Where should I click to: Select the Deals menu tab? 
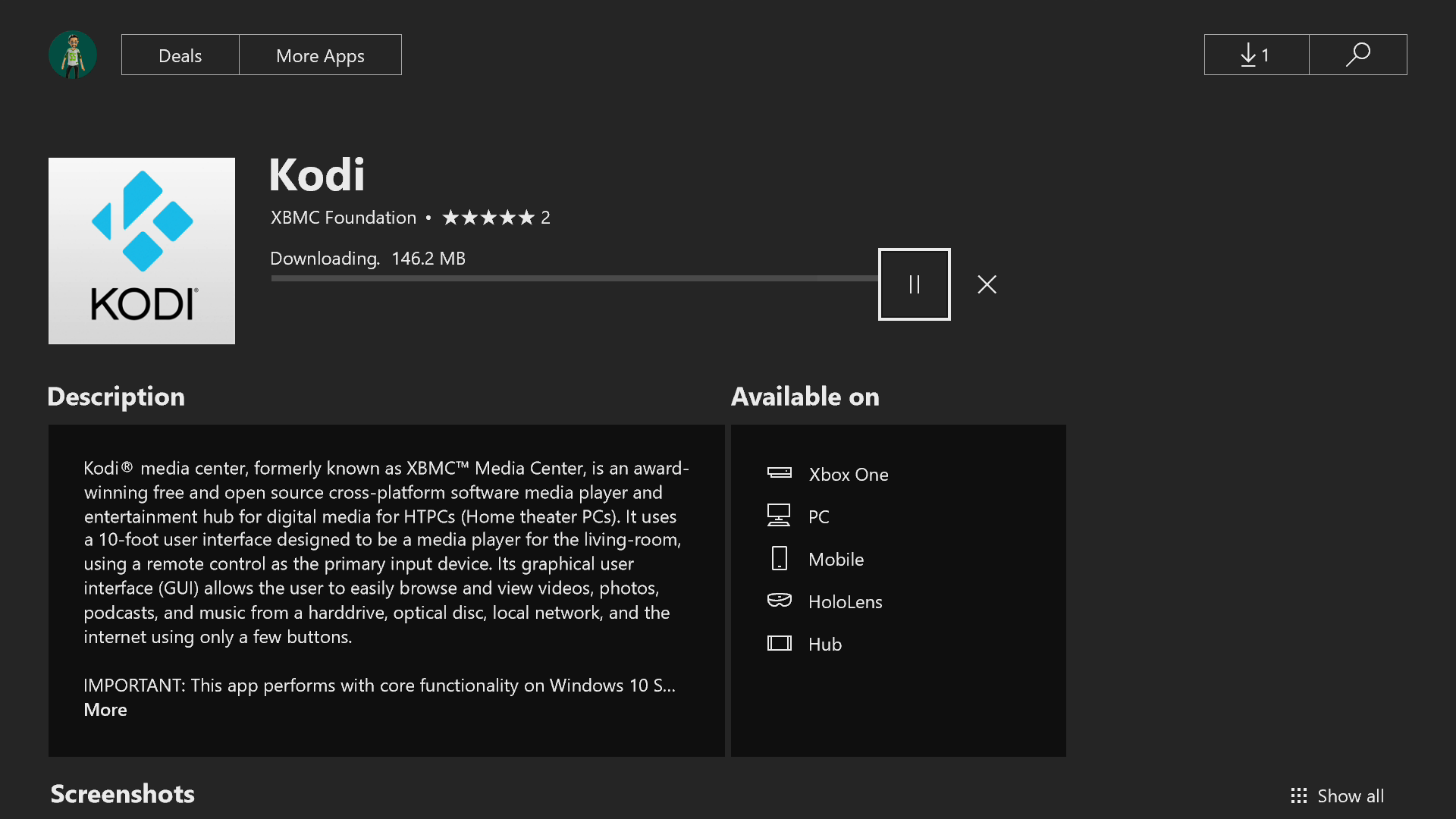pyautogui.click(x=180, y=54)
